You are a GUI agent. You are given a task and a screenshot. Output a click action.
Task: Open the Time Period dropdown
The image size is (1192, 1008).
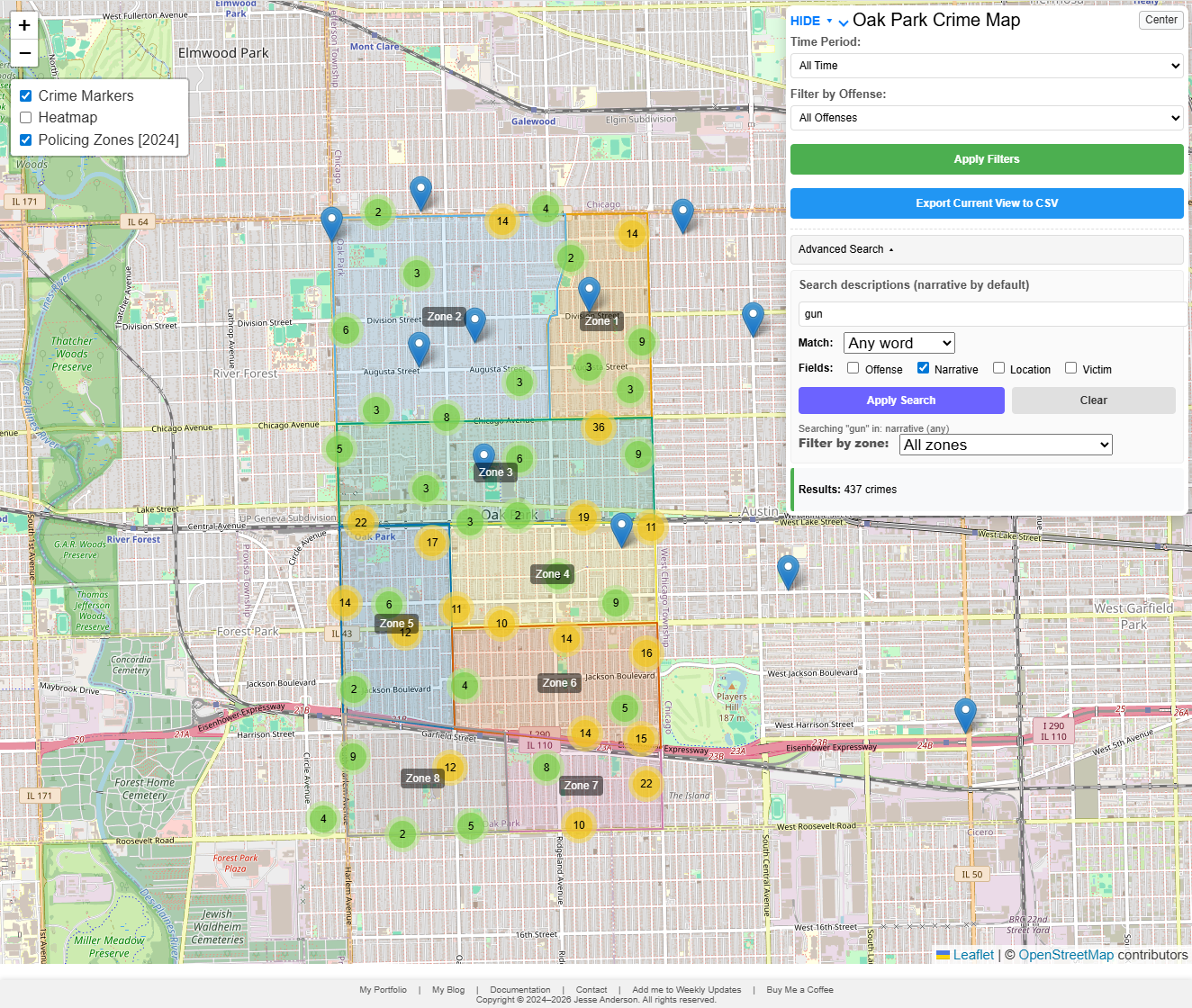987,66
